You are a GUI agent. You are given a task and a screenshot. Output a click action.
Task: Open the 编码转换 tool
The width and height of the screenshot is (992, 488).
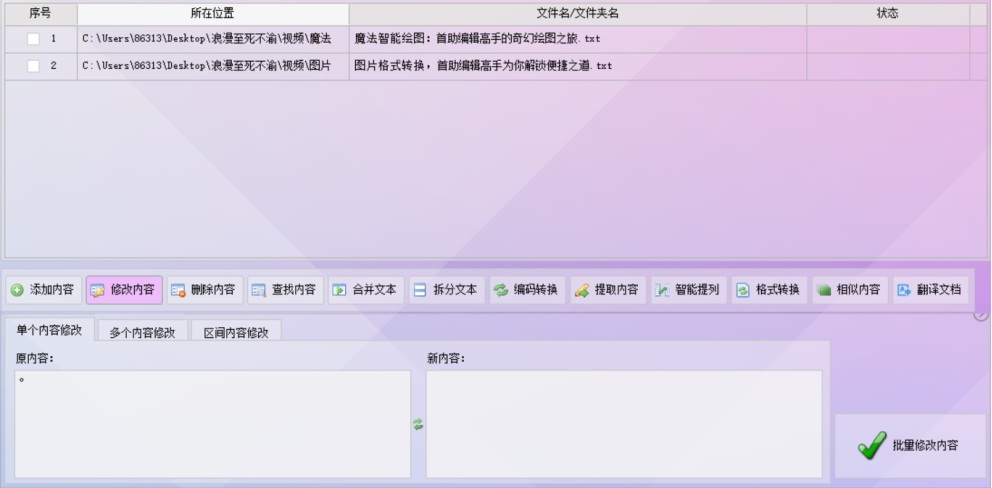[x=528, y=290]
